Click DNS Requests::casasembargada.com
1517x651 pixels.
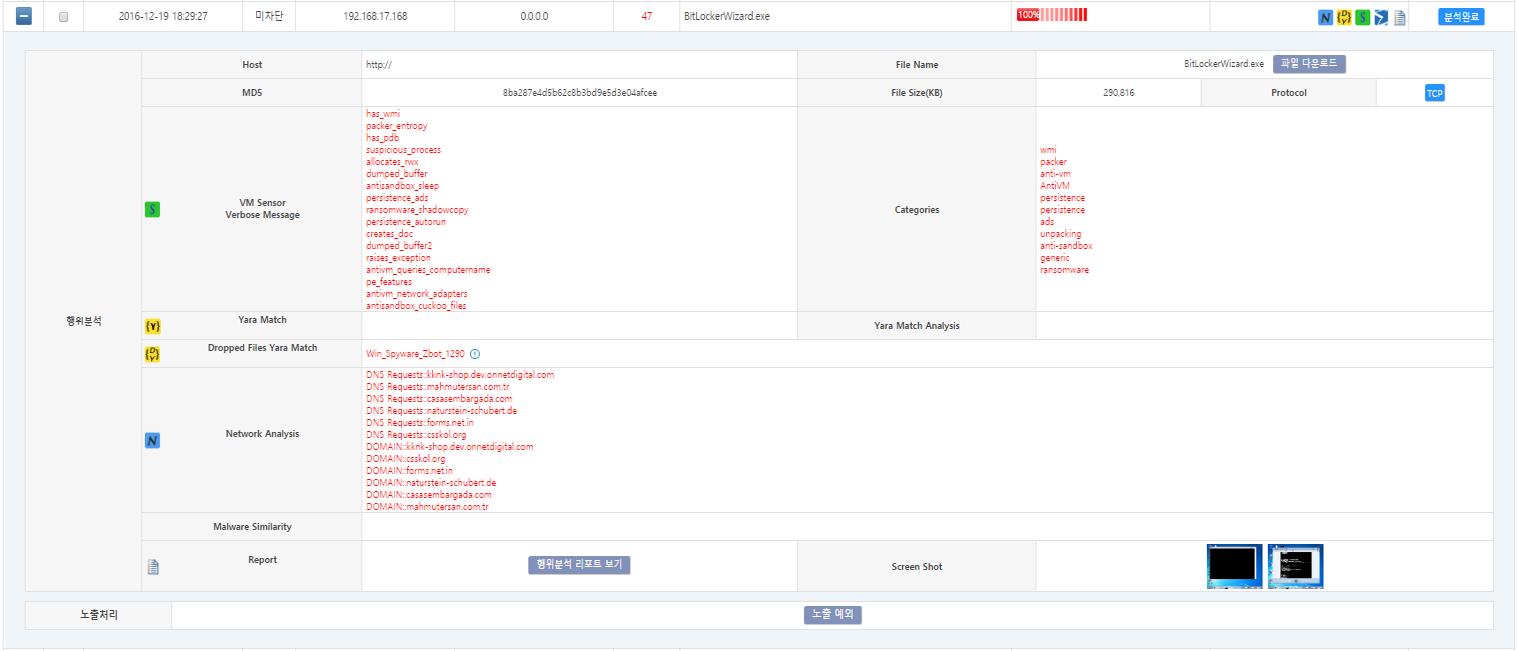pyautogui.click(x=439, y=399)
